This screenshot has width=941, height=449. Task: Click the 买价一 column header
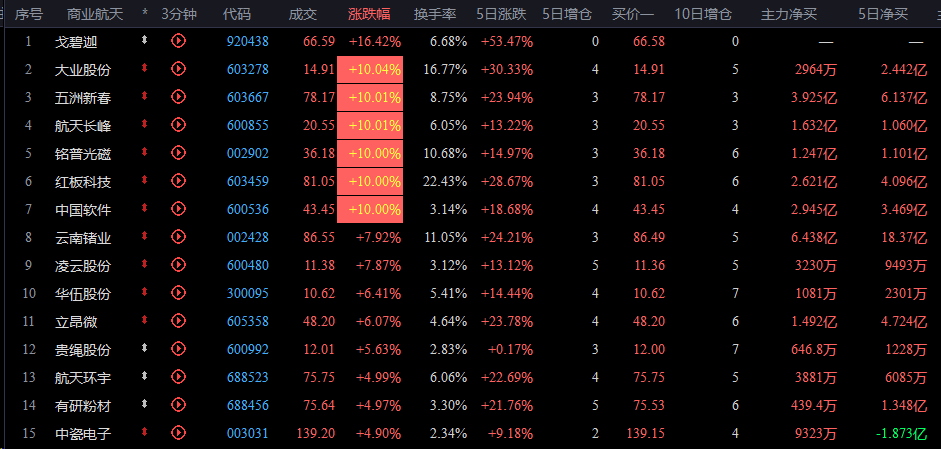click(x=633, y=14)
